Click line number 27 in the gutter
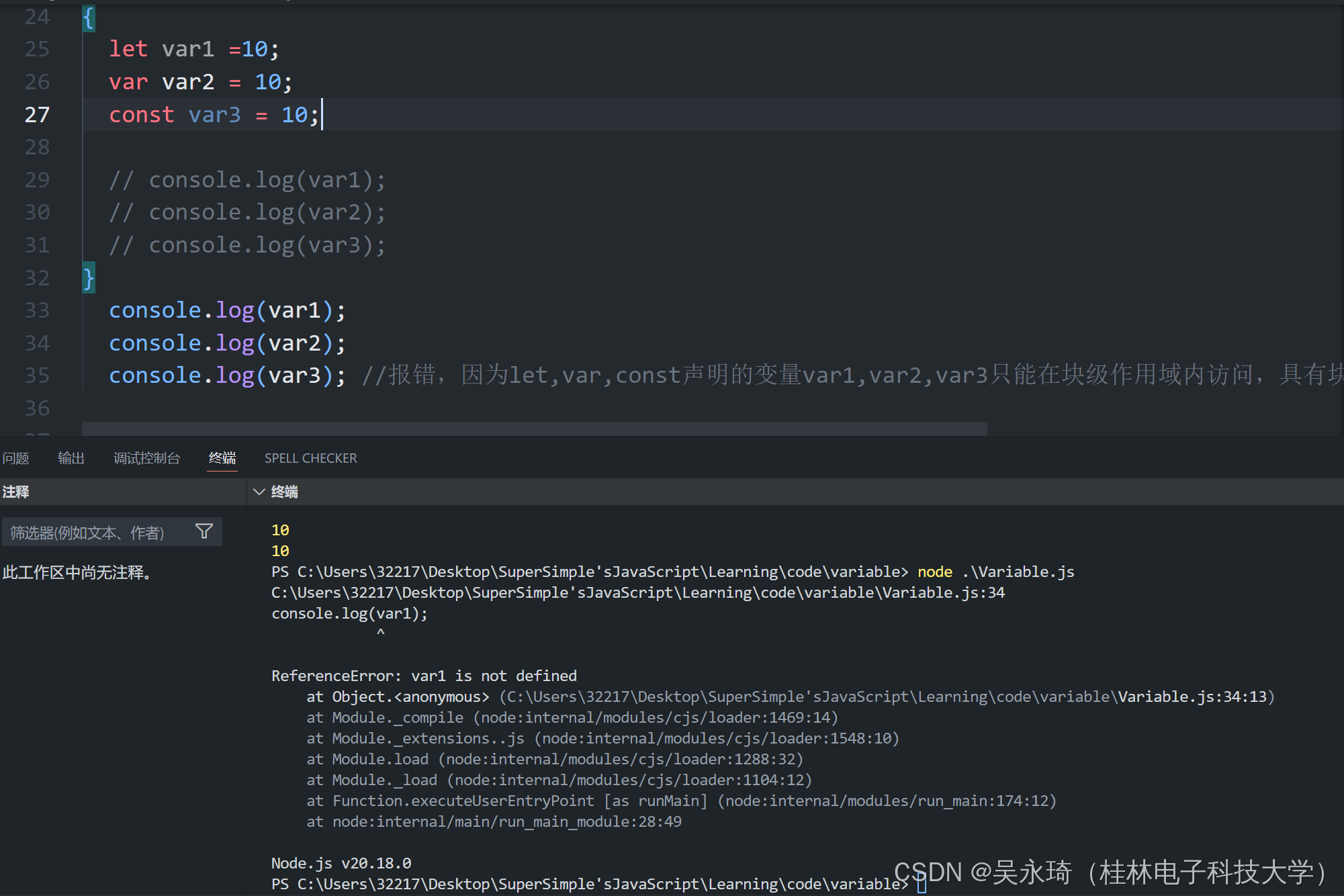Screen dimensions: 1344x896 (37, 115)
